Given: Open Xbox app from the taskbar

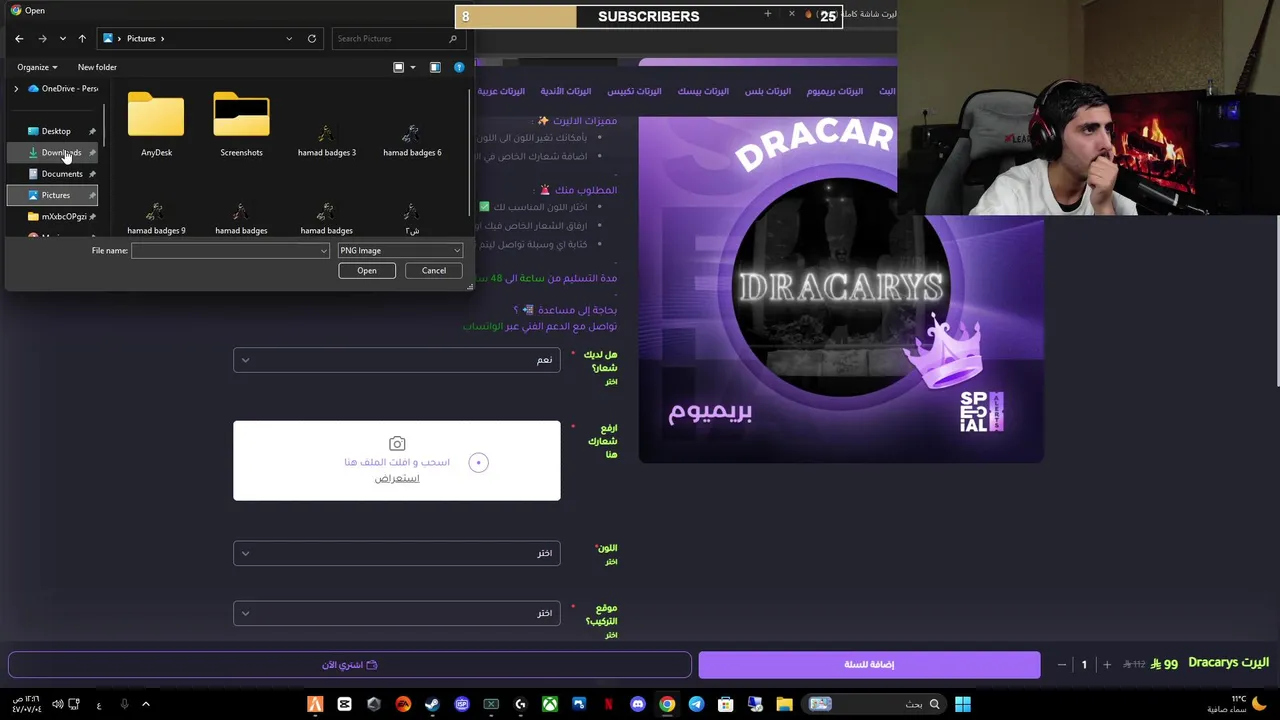Looking at the screenshot, I should coord(550,704).
